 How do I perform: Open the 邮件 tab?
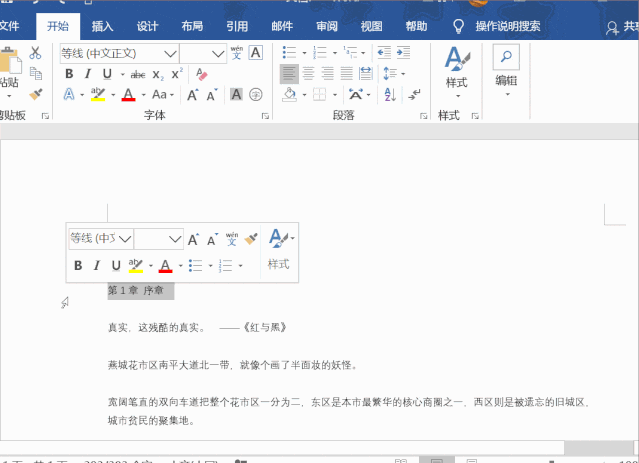[282, 26]
